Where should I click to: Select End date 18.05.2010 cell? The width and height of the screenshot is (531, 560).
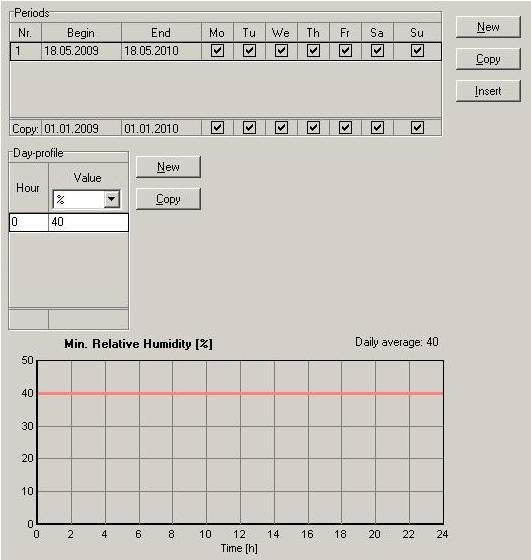(161, 51)
